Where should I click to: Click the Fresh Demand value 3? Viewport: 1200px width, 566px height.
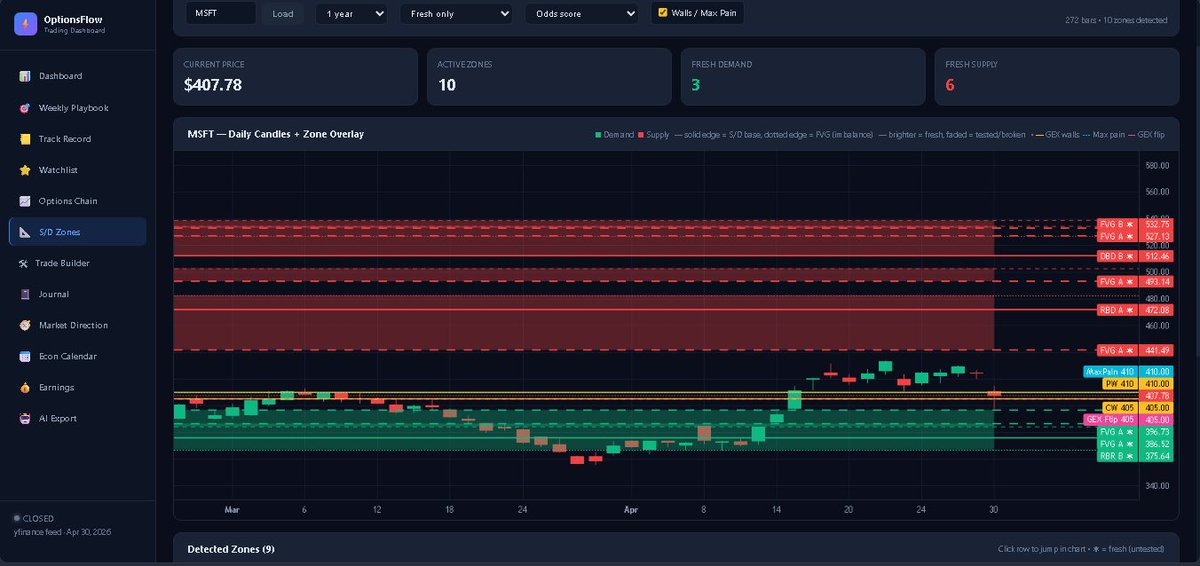pos(696,86)
